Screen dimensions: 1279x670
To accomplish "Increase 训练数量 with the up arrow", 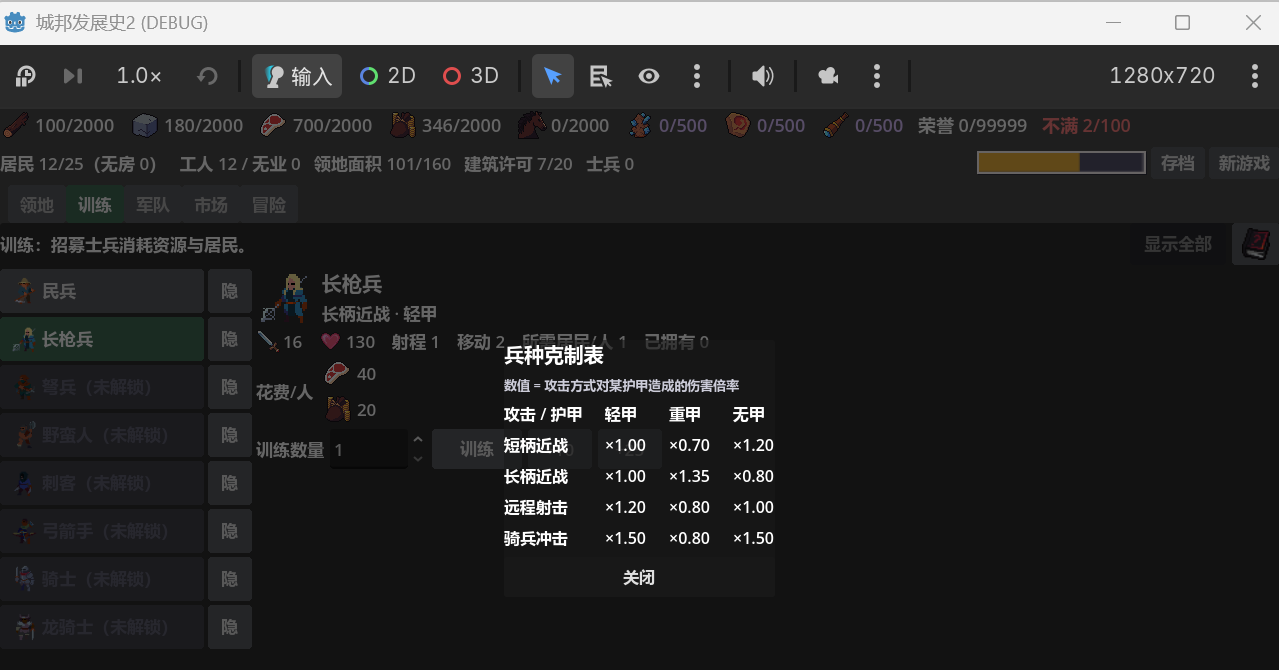I will click(418, 439).
